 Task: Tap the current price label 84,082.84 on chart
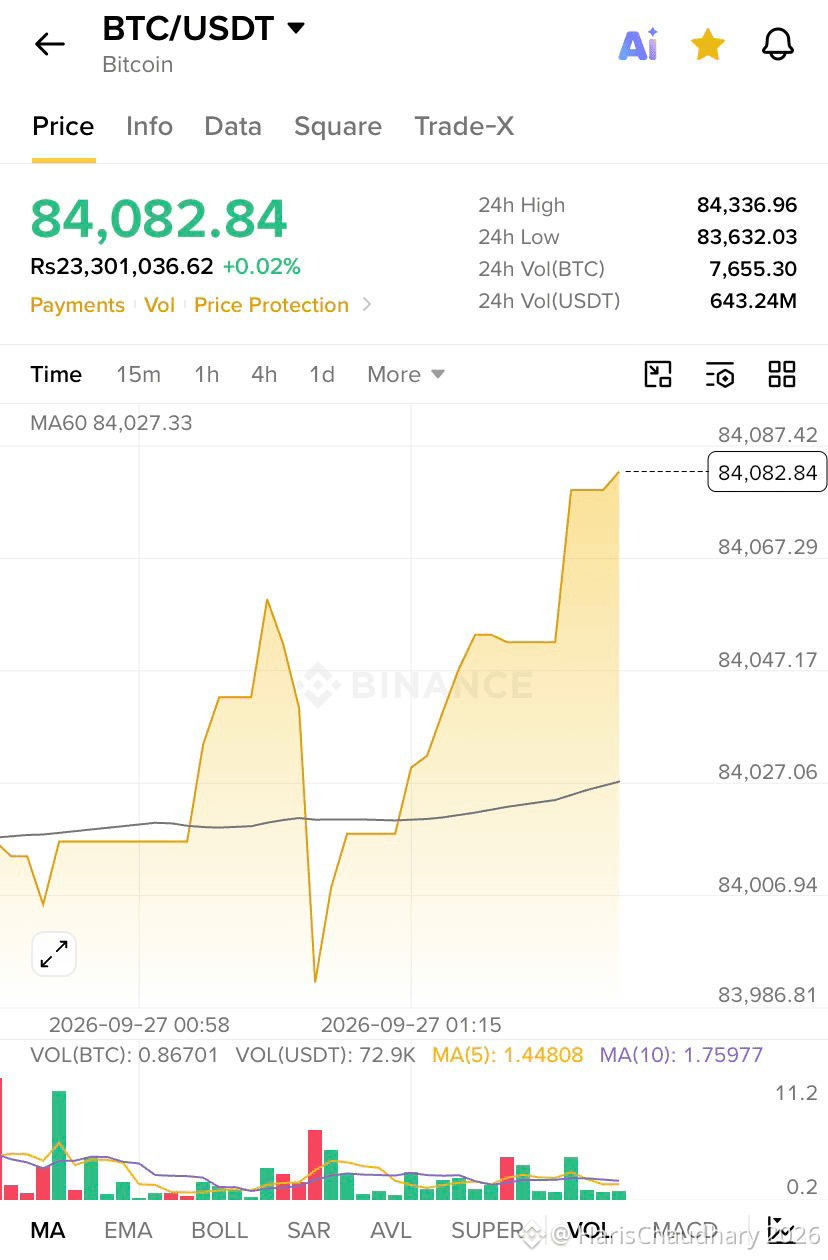coord(768,472)
